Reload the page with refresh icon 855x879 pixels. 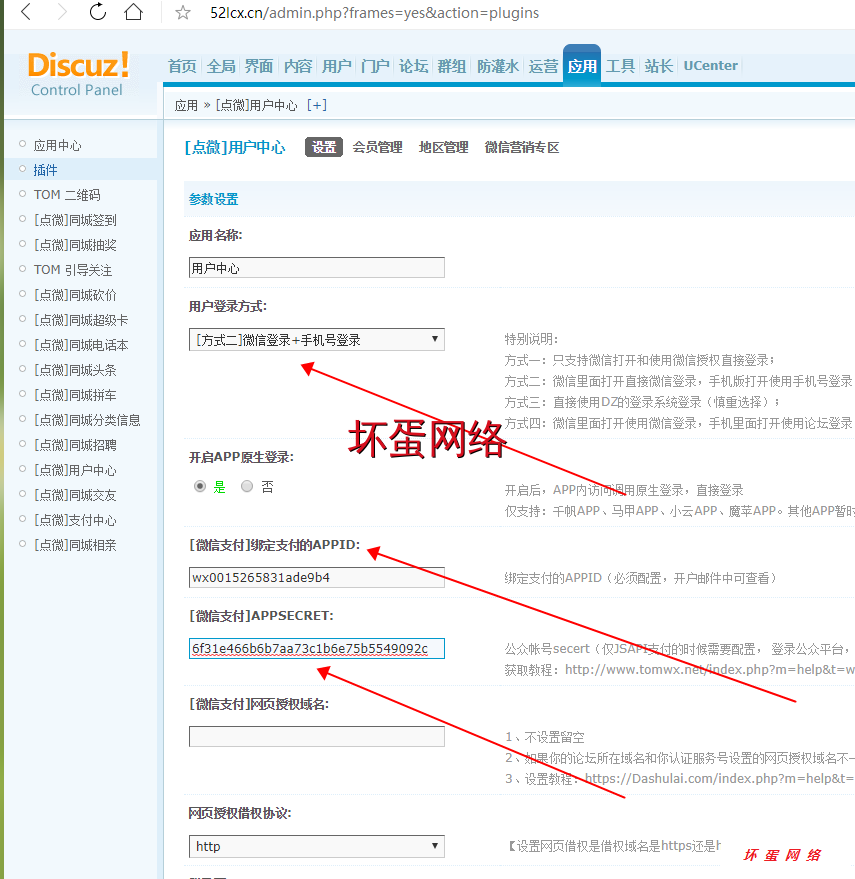[x=98, y=13]
